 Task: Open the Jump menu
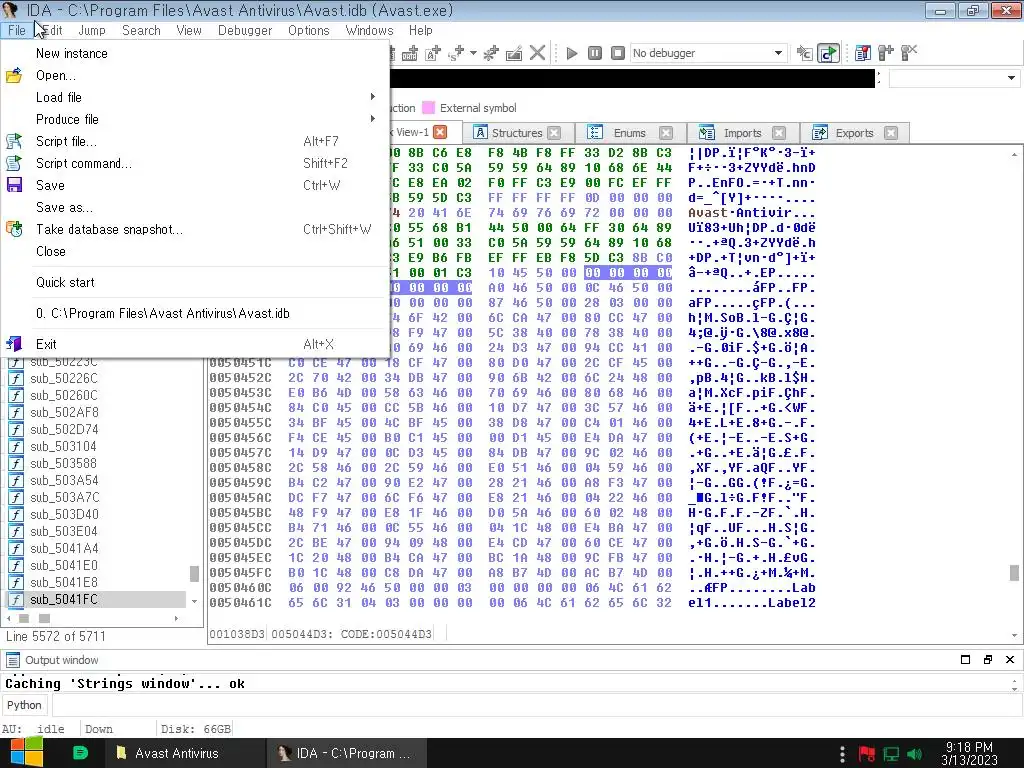coord(91,31)
